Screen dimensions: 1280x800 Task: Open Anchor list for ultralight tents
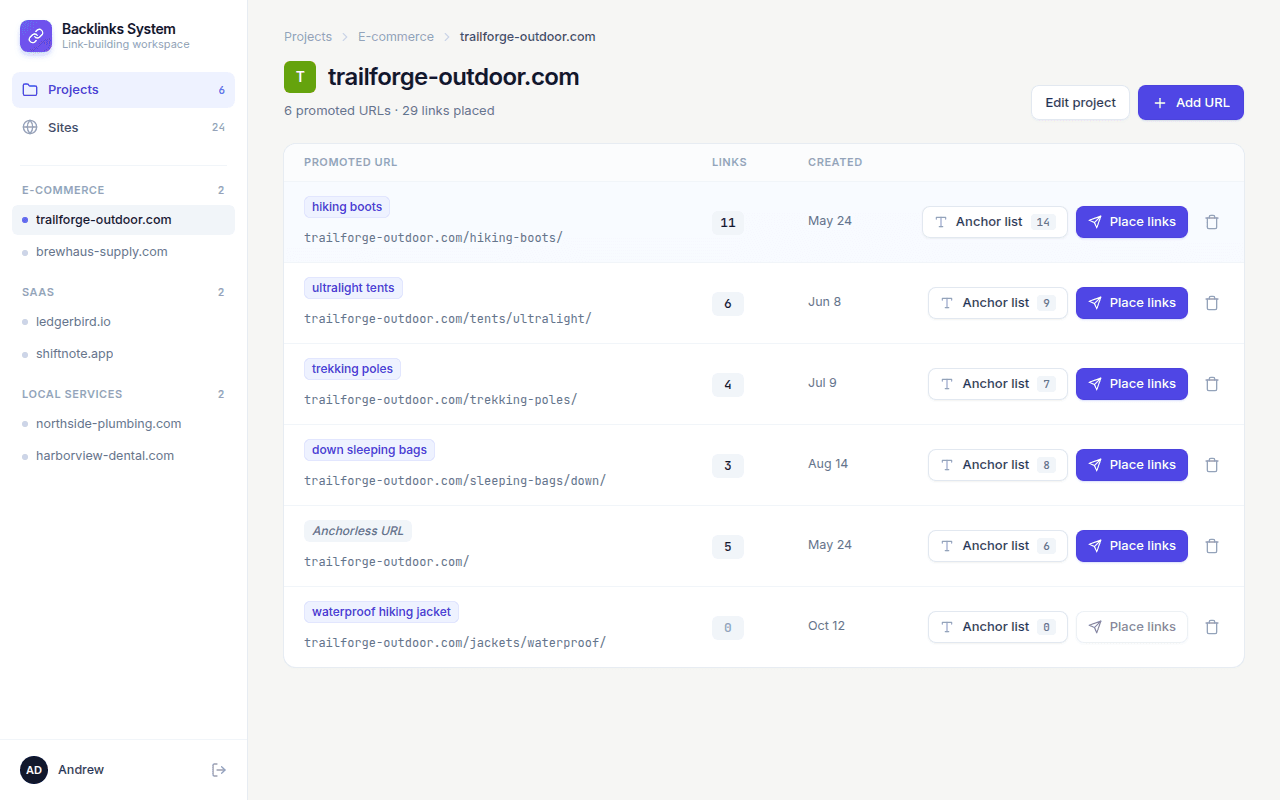(998, 303)
